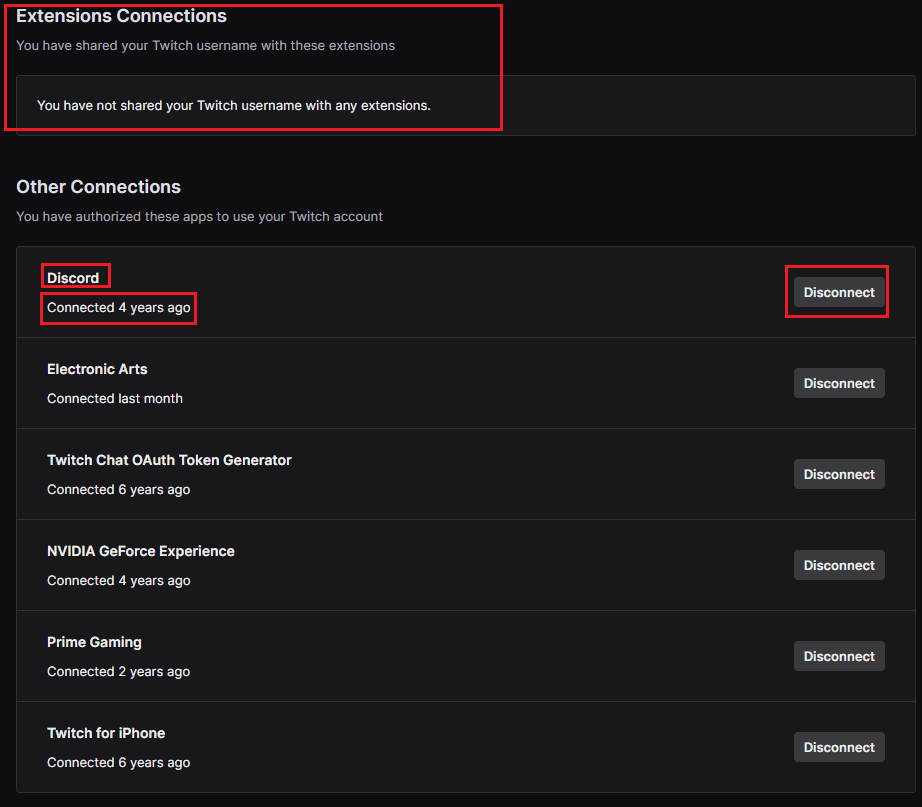Click NVIDIA GeForce Experience name
Image resolution: width=922 pixels, height=807 pixels.
(141, 551)
